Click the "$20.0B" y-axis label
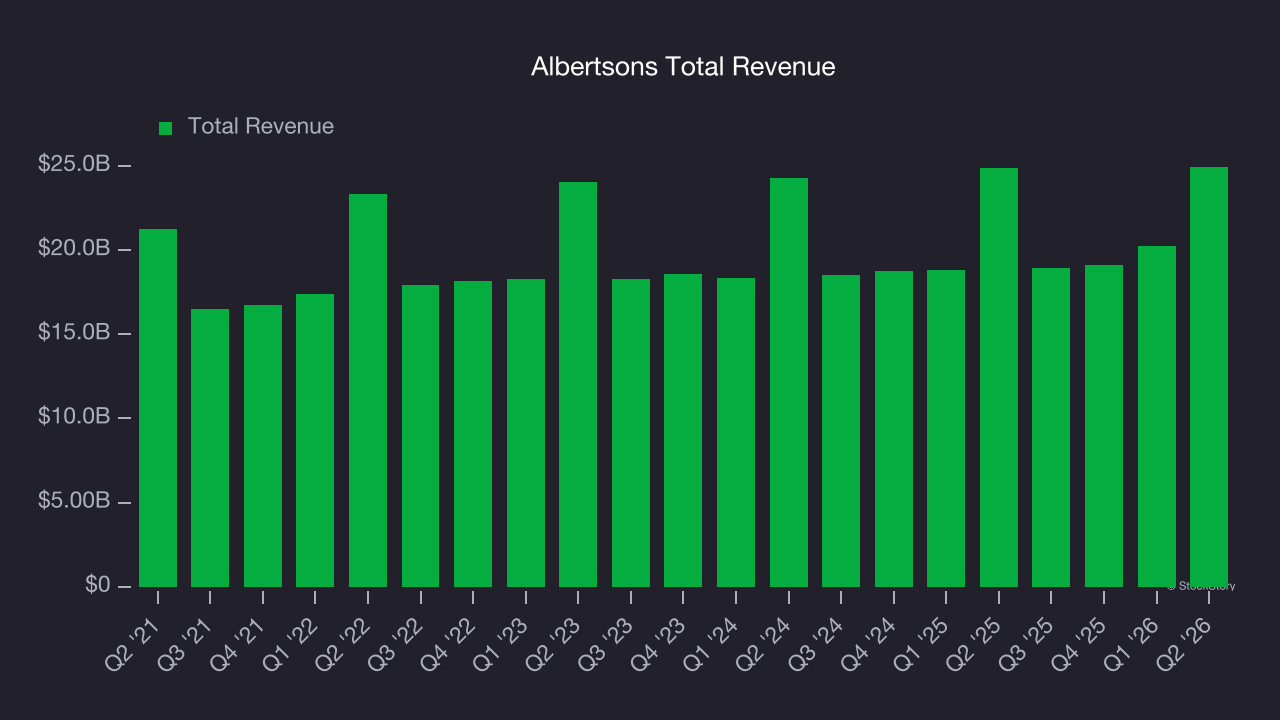This screenshot has width=1280, height=720. click(74, 248)
